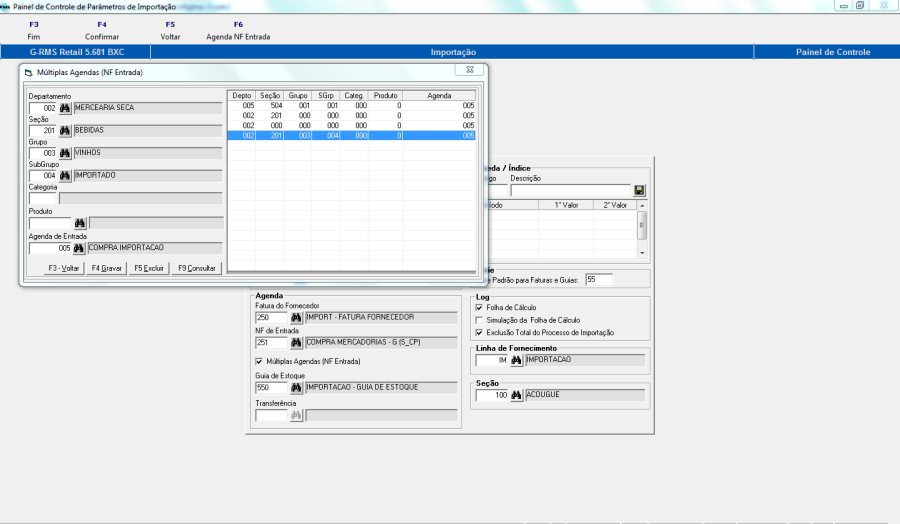Click Grupo code field 003
Screen dimensions: 900x524
tap(43, 153)
